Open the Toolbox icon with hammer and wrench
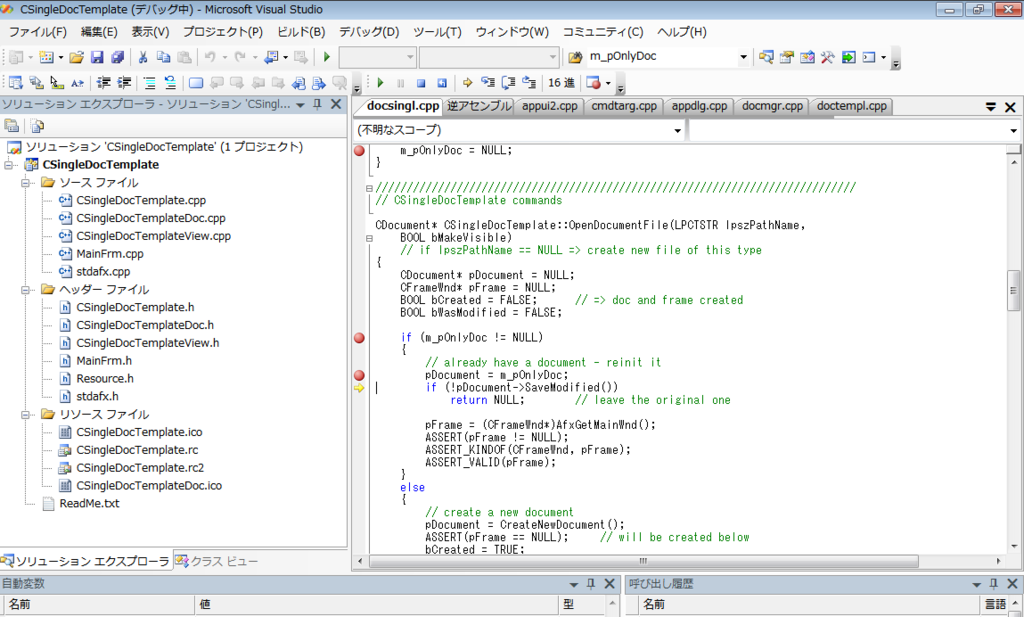The height and width of the screenshot is (617, 1024). (x=827, y=57)
